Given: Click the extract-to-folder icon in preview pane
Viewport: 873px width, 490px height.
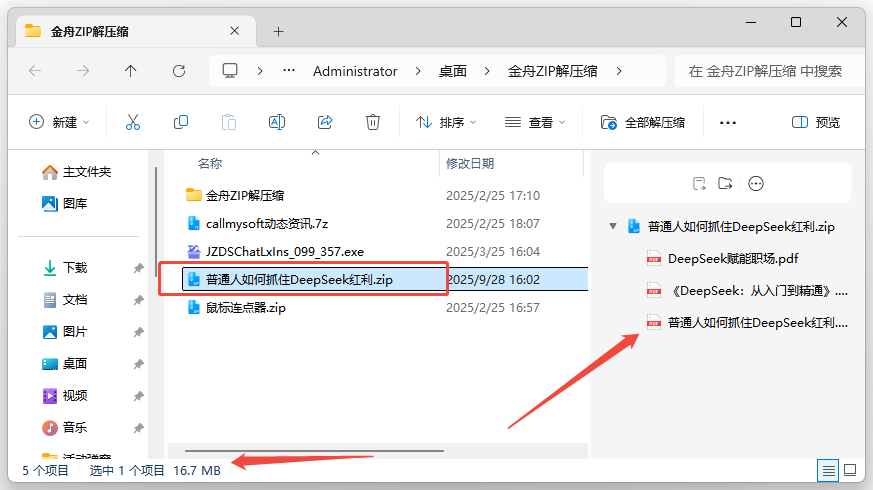Looking at the screenshot, I should coord(725,183).
